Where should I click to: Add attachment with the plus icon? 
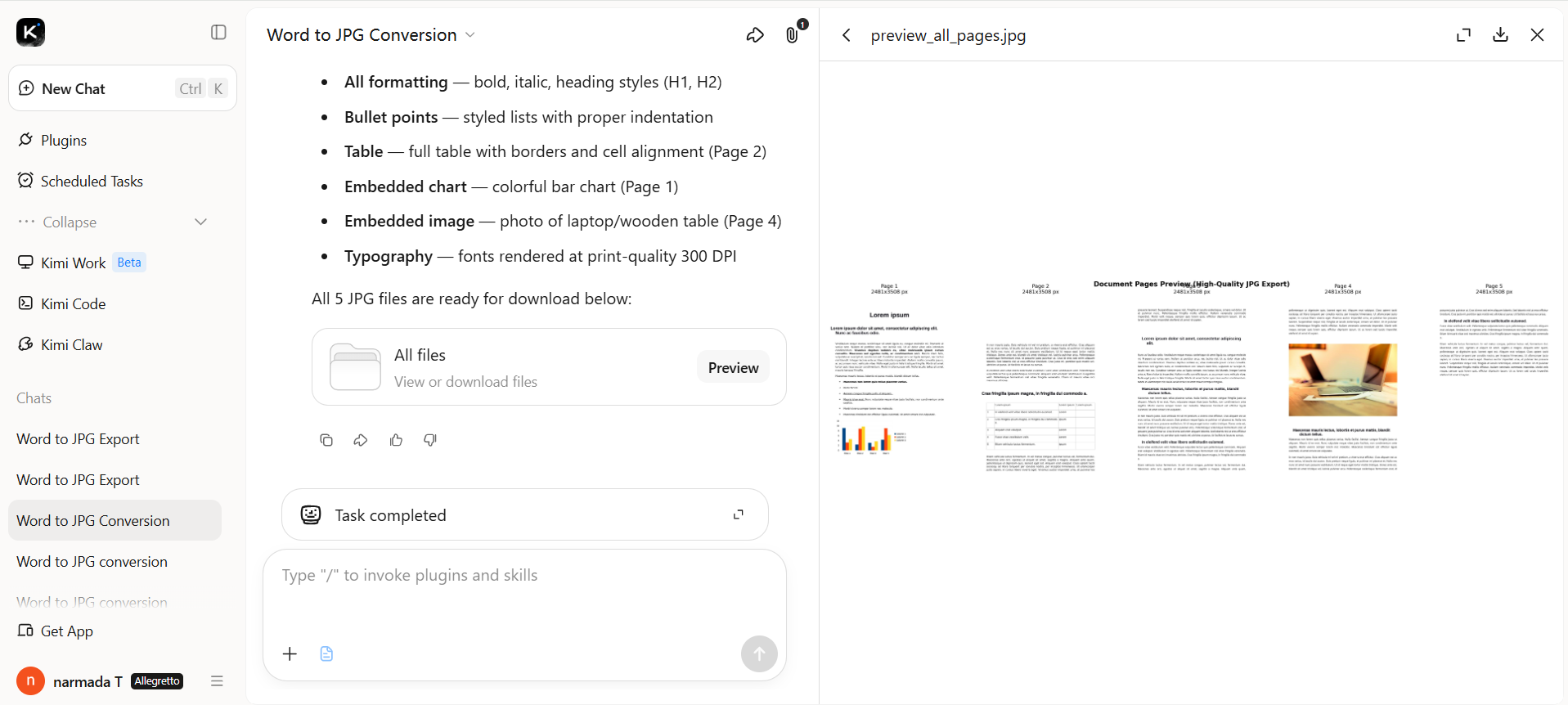point(290,653)
